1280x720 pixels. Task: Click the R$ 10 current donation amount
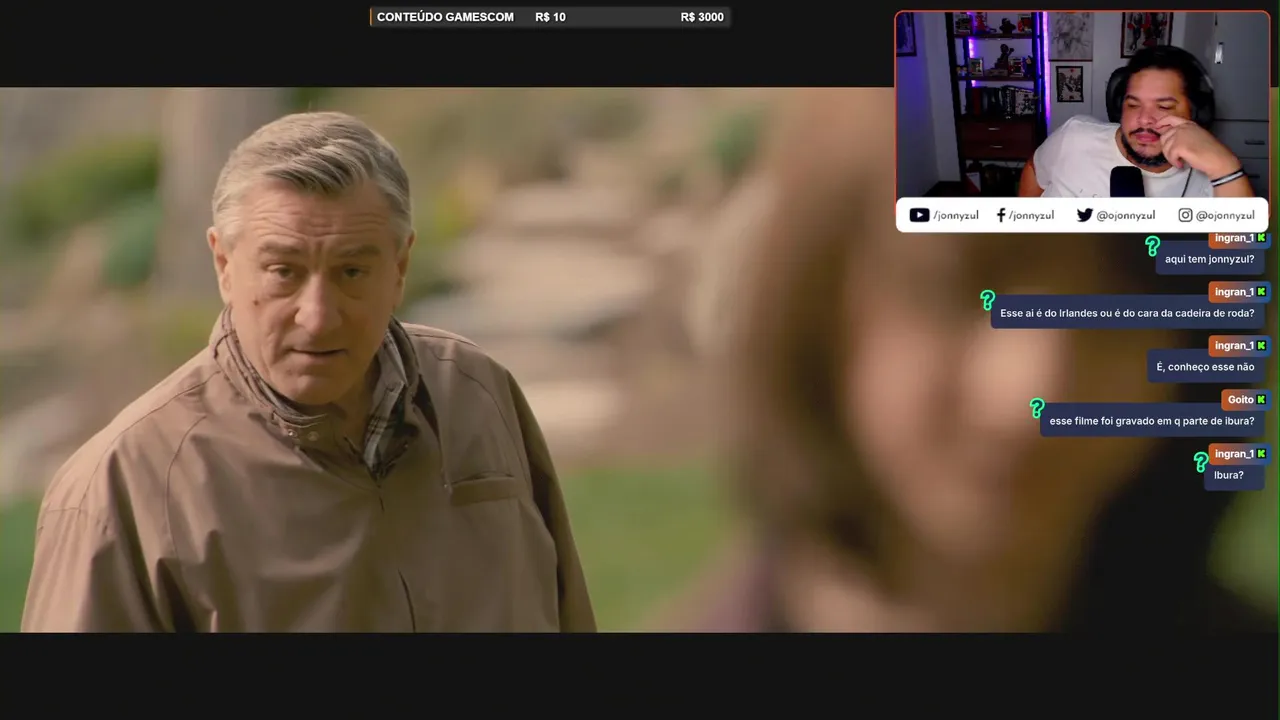pos(550,17)
